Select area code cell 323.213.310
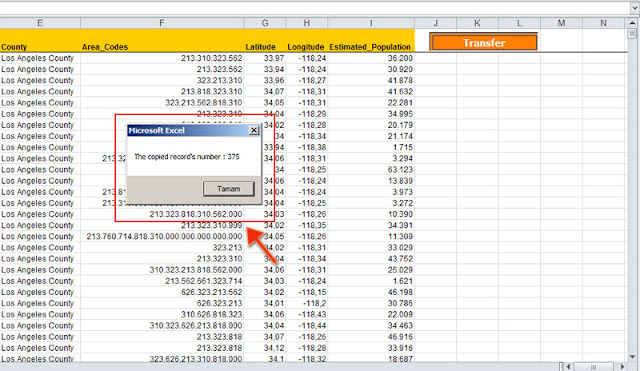This screenshot has height=371, width=640. click(x=162, y=80)
